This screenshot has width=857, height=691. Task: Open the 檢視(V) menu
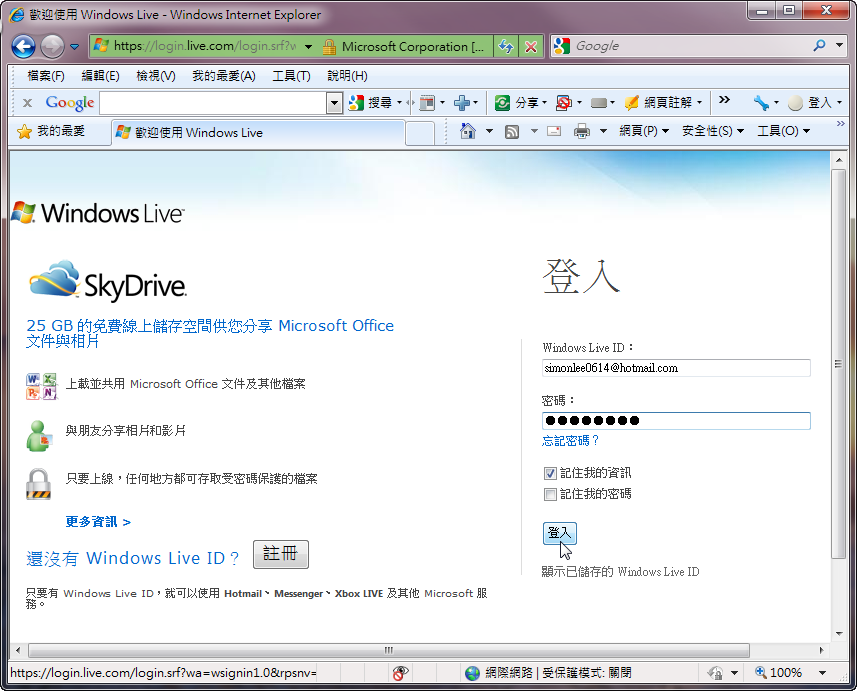pyautogui.click(x=156, y=75)
